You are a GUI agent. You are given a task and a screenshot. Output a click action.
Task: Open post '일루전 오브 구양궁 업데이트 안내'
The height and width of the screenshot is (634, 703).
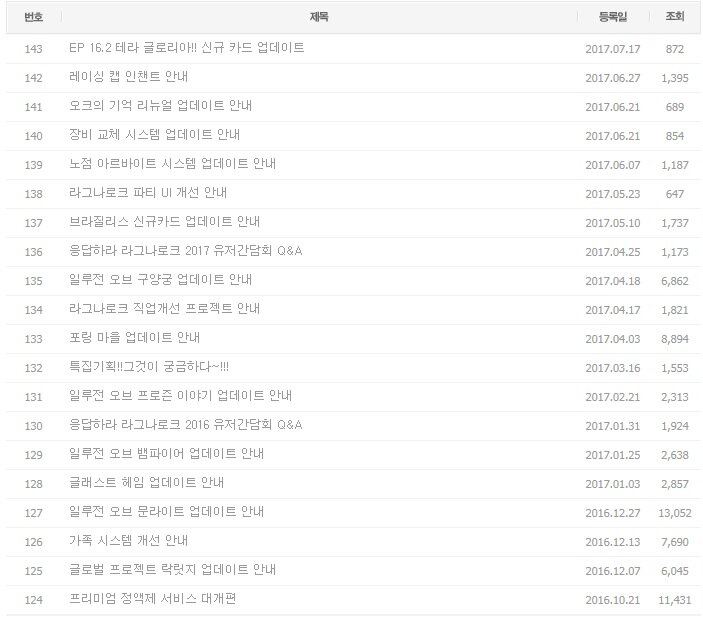[x=161, y=280]
